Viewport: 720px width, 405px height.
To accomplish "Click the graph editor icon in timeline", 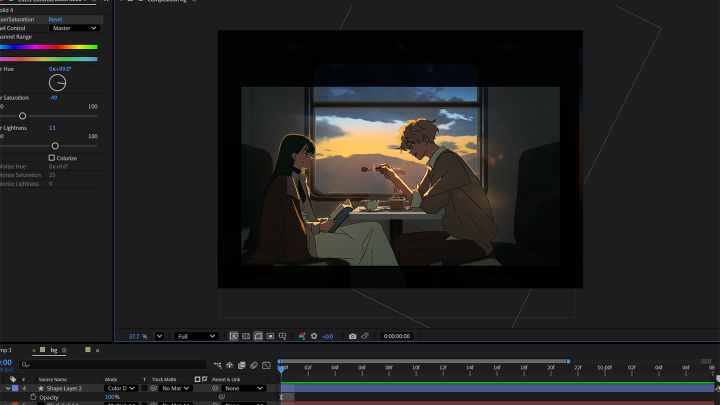I will (266, 365).
